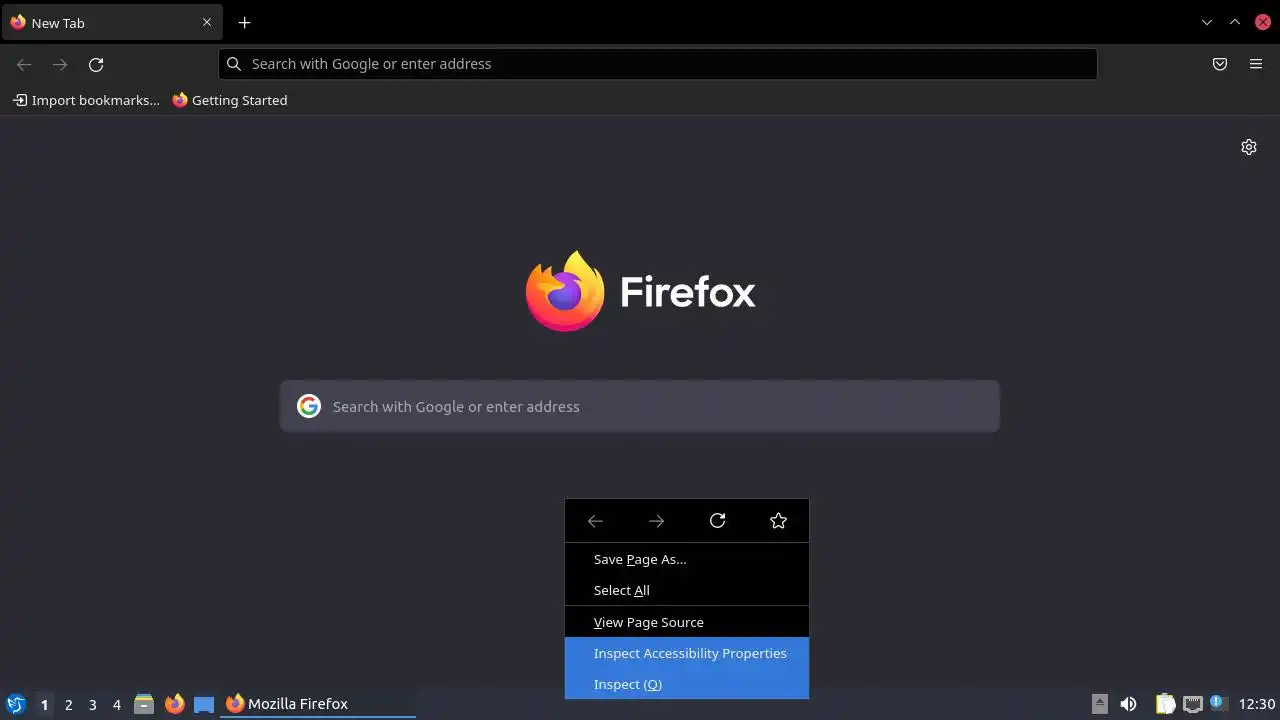Open the new tab personalize gear icon
The width and height of the screenshot is (1280, 720).
pos(1249,147)
